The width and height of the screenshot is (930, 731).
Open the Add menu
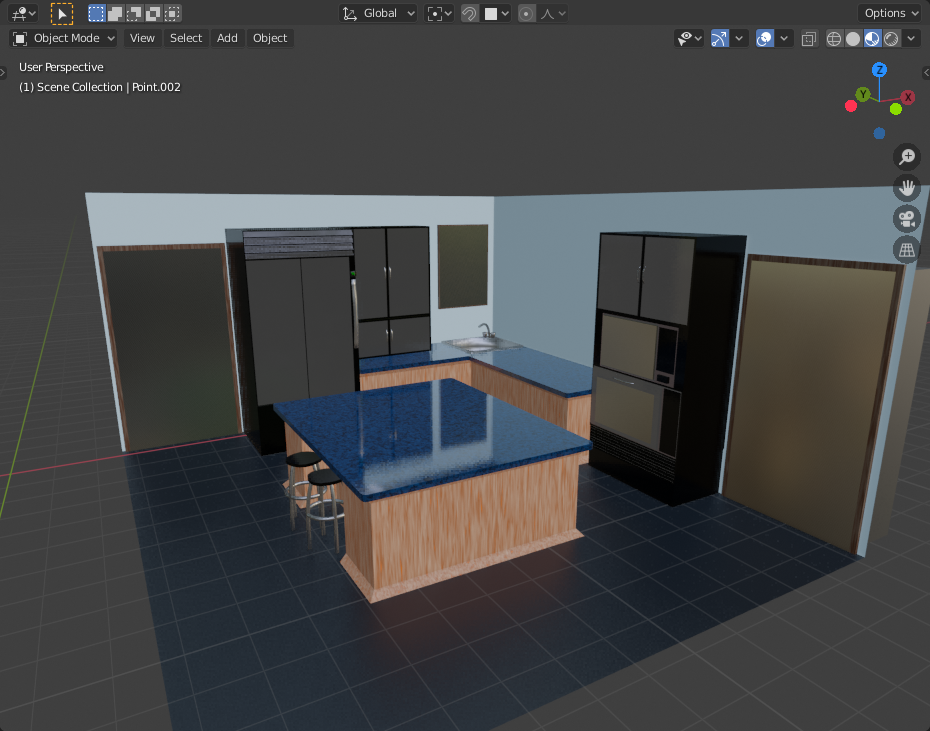227,38
